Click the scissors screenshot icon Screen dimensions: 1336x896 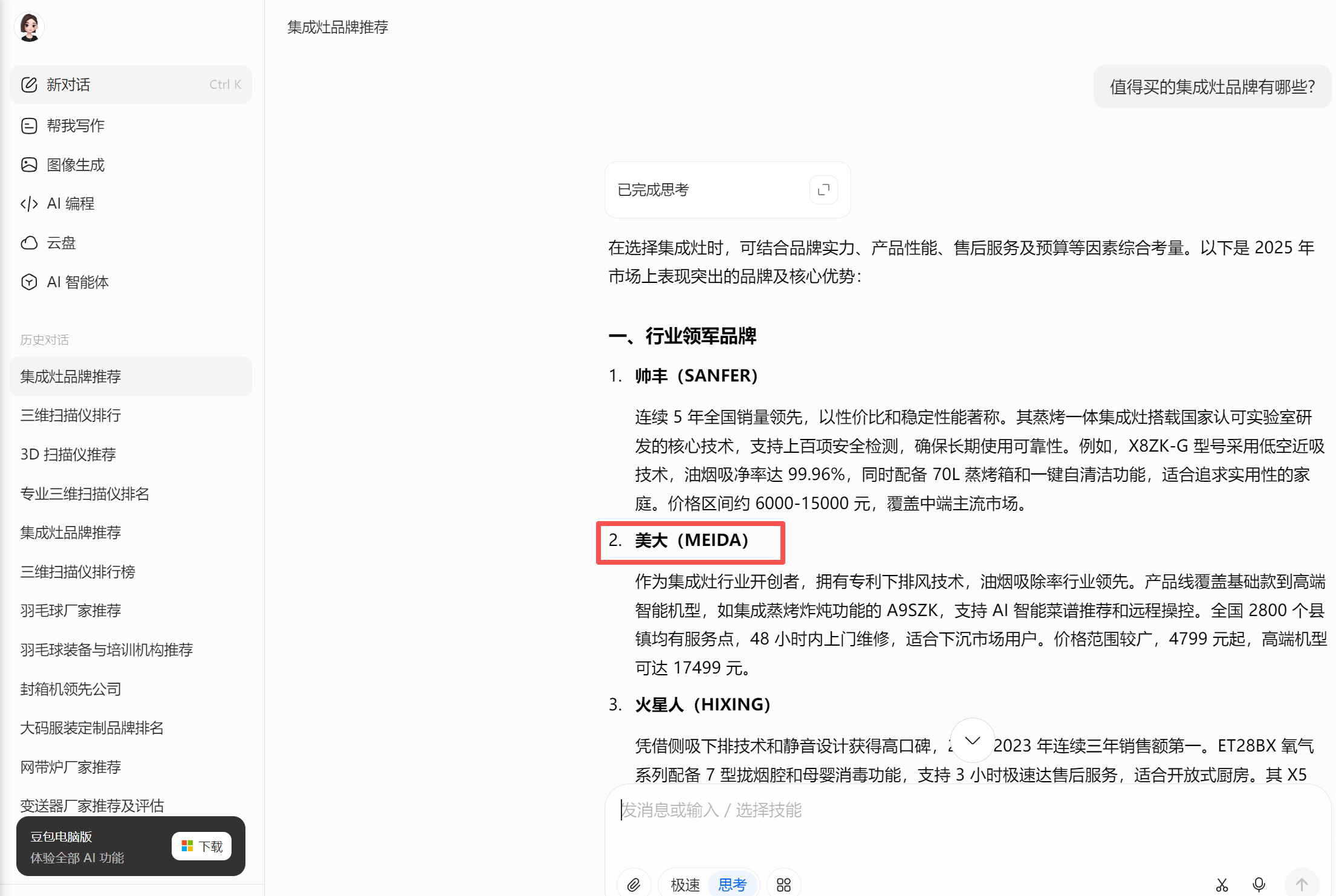click(1222, 885)
